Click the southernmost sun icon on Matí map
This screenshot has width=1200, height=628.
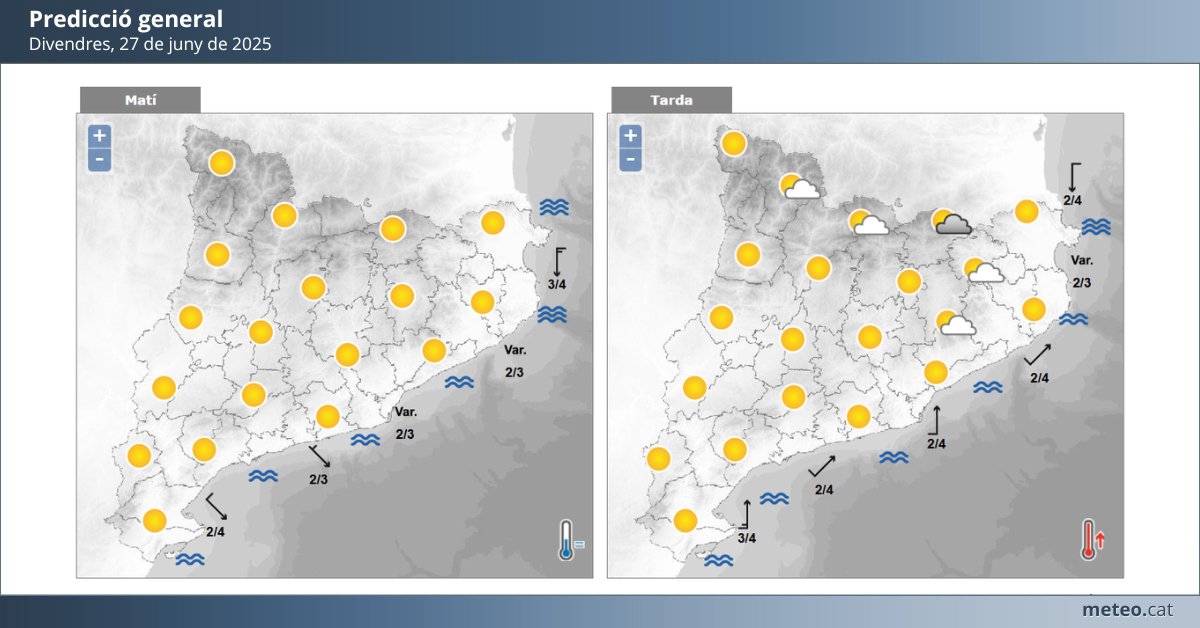[154, 520]
